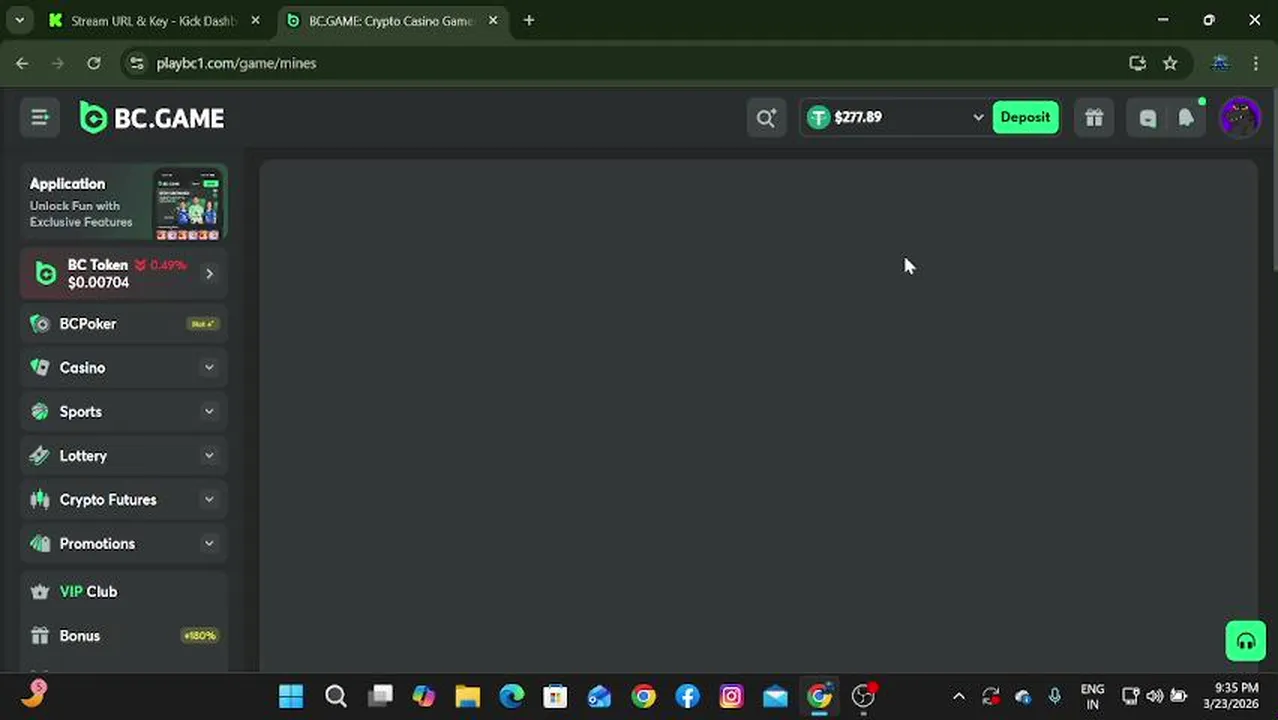Open the Chrome tab search dropdown
Image resolution: width=1278 pixels, height=720 pixels.
(x=19, y=20)
